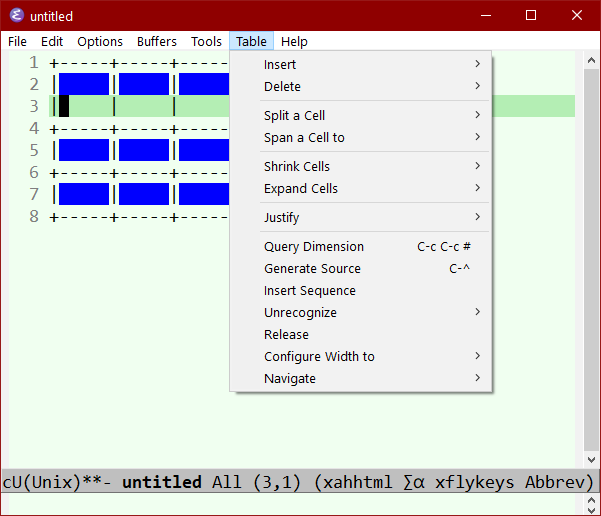Screen dimensions: 601x516
Task: Open the Options menu
Action: pos(100,41)
